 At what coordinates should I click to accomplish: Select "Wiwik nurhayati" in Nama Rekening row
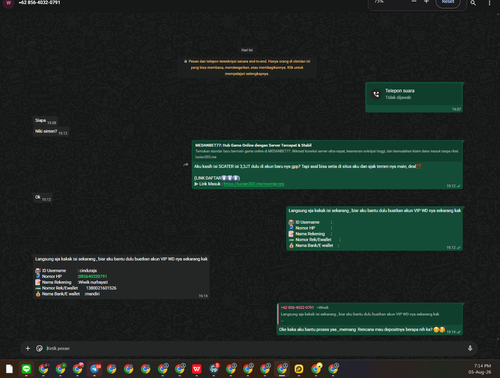93,282
